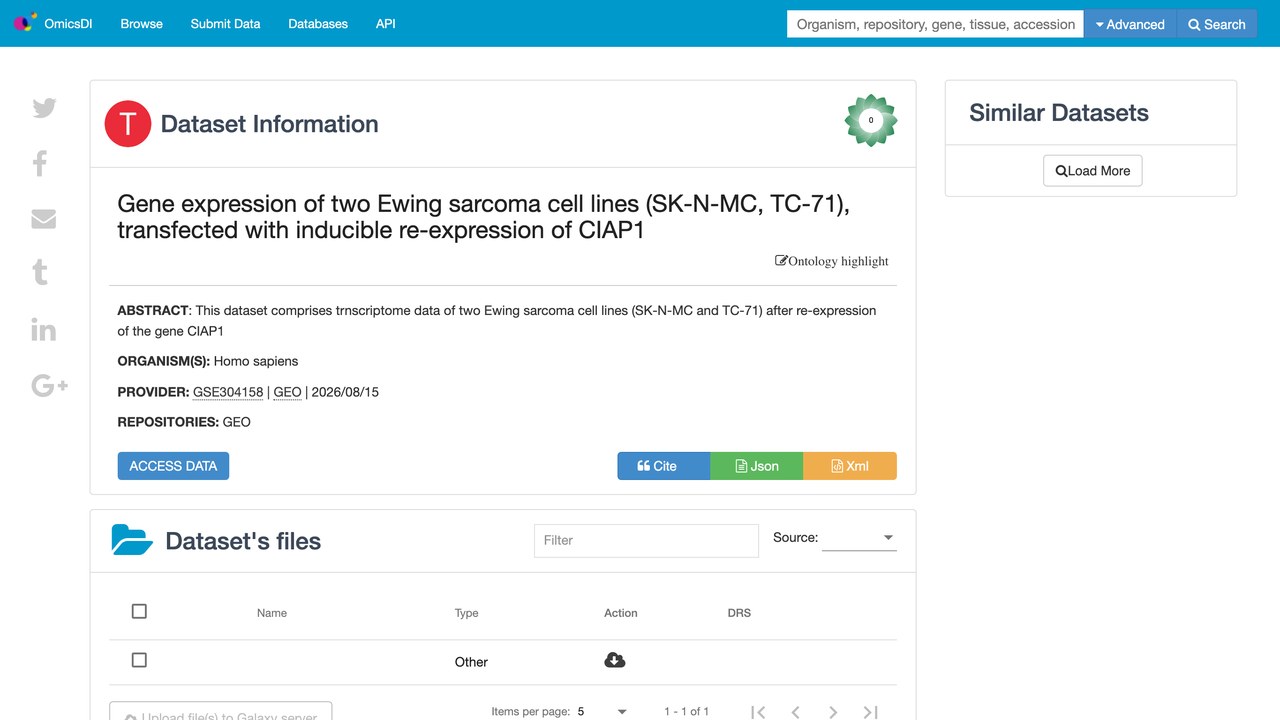Click the ACCESS DATA button

(173, 466)
